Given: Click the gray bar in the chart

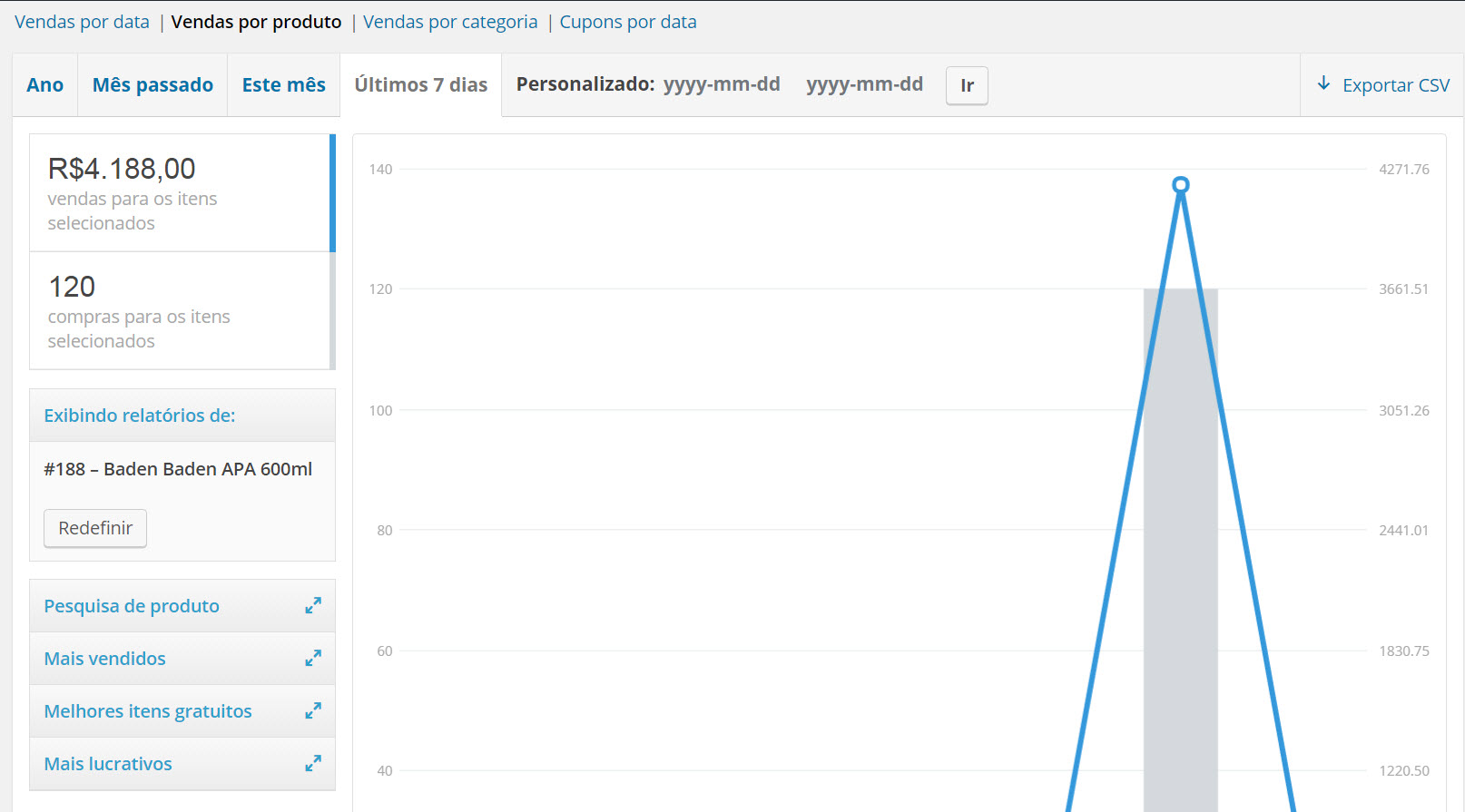Looking at the screenshot, I should tap(1181, 550).
